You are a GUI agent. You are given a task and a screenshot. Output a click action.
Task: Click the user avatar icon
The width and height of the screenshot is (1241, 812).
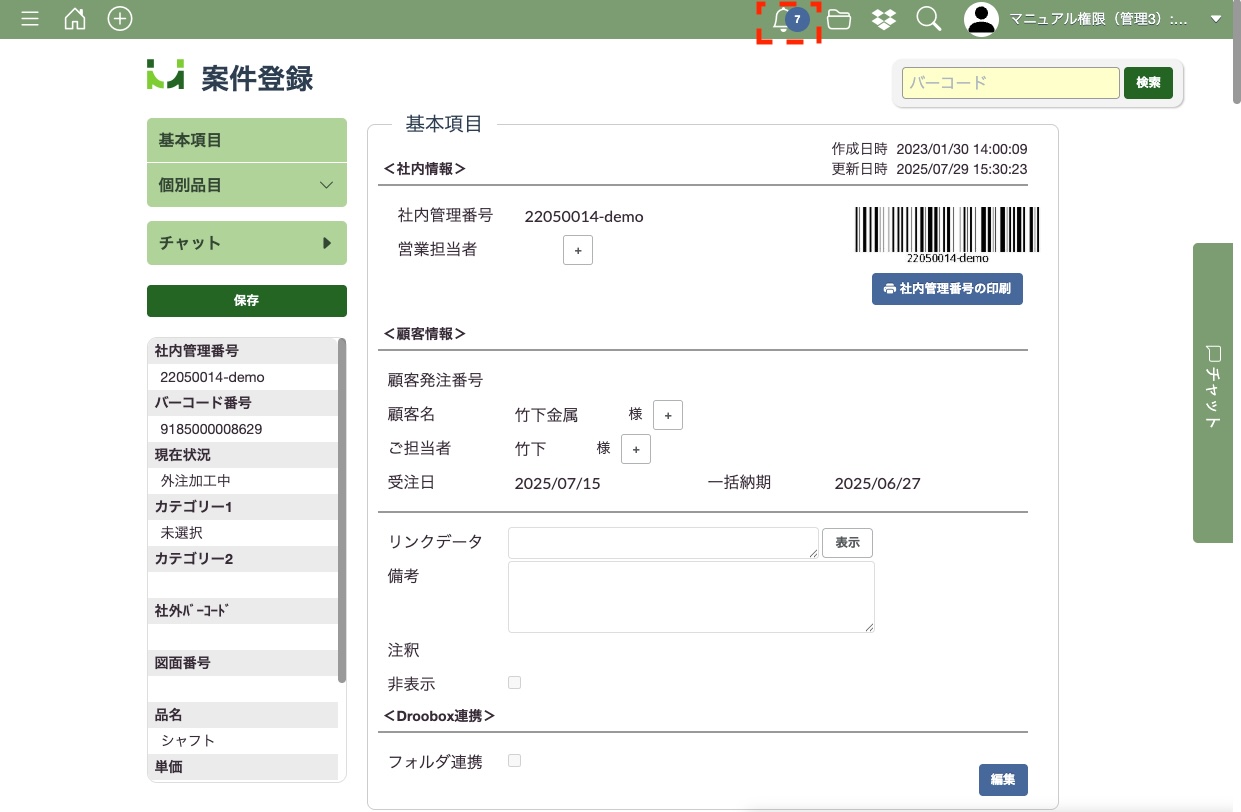tap(981, 19)
